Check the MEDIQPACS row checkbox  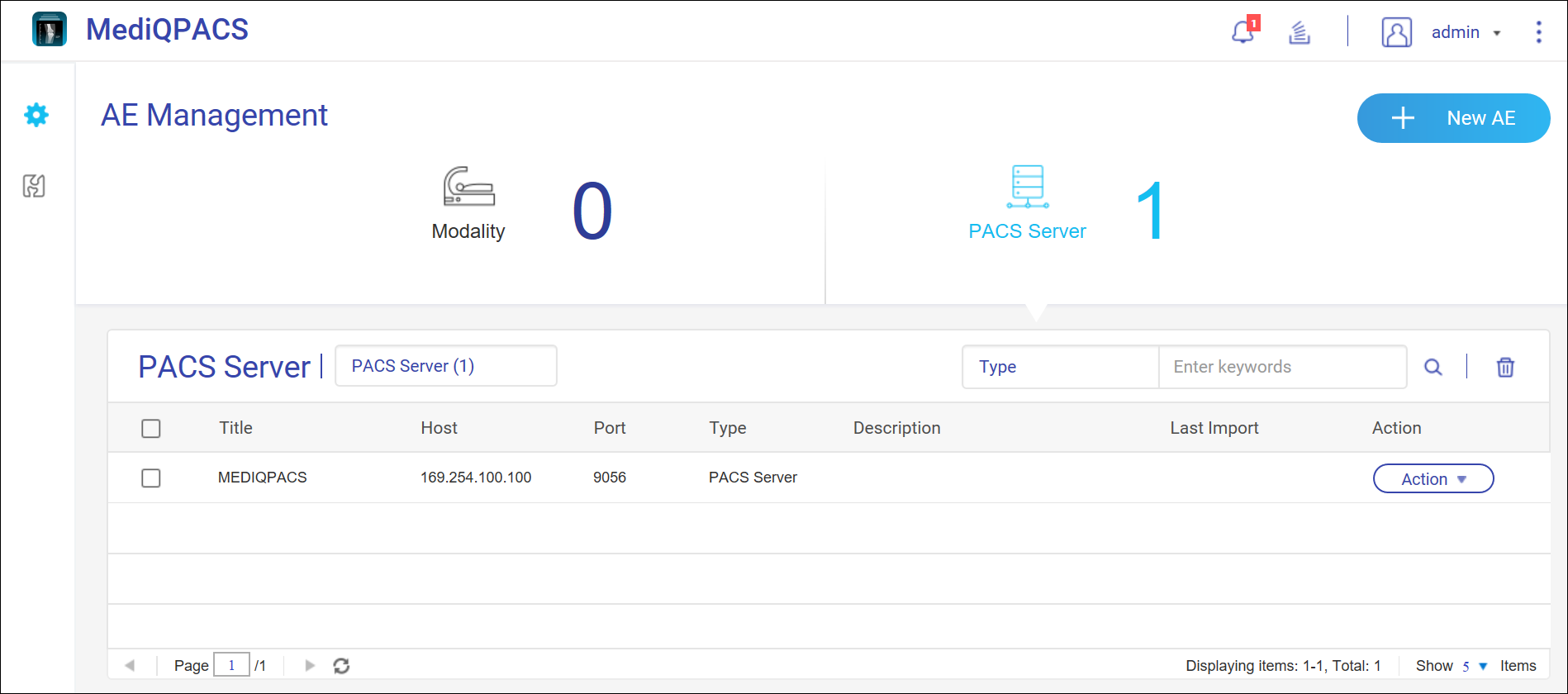click(x=151, y=478)
